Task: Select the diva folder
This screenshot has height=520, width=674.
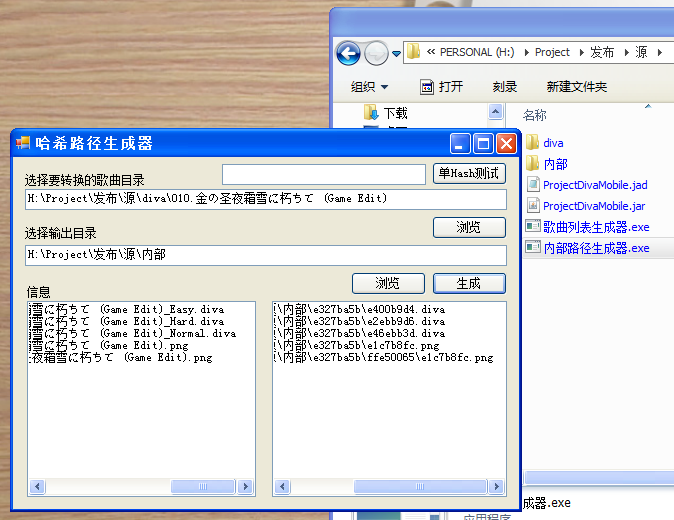Action: pyautogui.click(x=545, y=143)
